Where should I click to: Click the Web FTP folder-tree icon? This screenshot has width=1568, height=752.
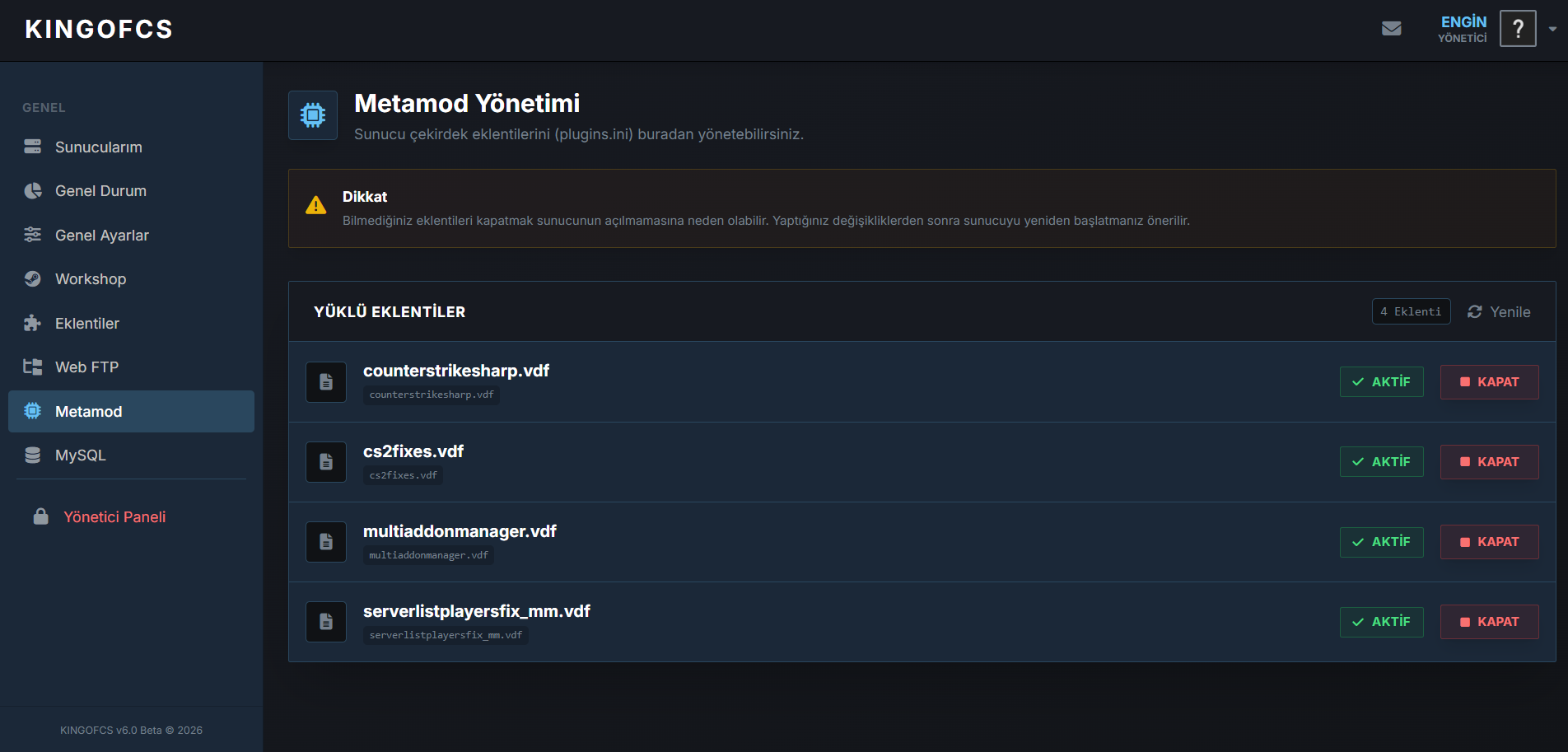(x=33, y=367)
